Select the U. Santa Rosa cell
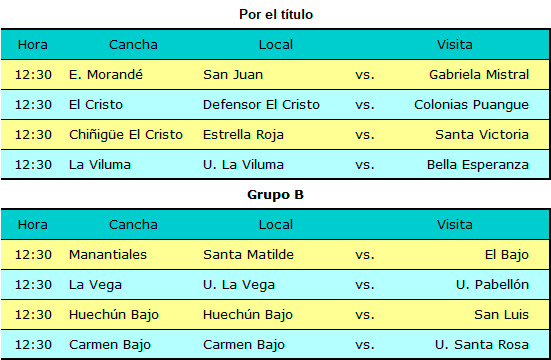Image resolution: width=551 pixels, height=360 pixels. point(482,345)
